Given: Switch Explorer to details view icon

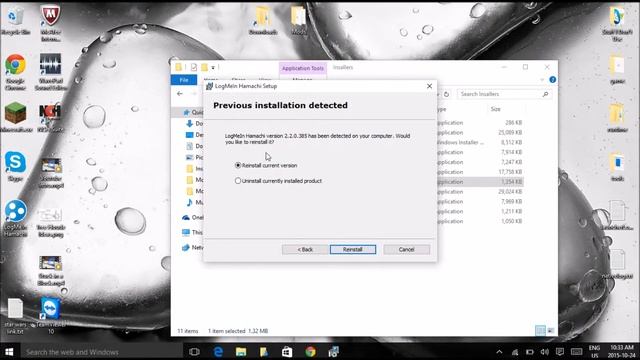Looking at the screenshot, I should [x=540, y=331].
